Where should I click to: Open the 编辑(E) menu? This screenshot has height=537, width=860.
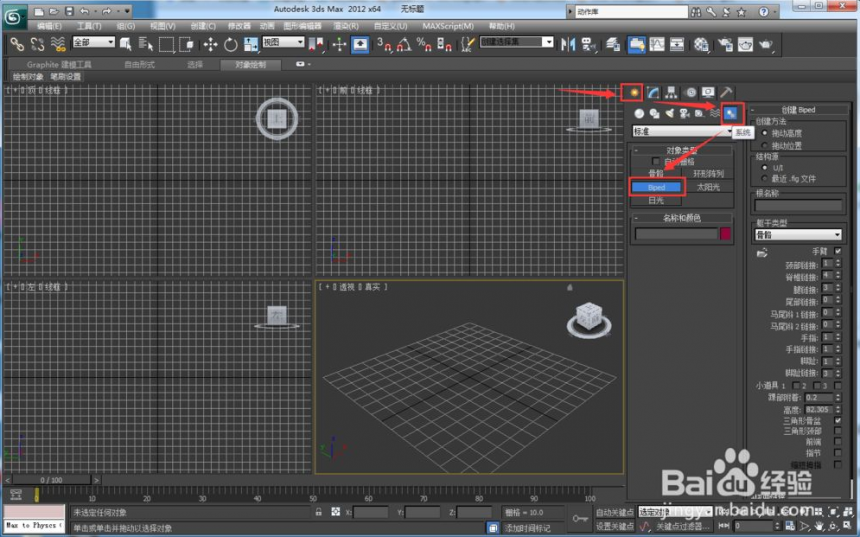pos(49,26)
